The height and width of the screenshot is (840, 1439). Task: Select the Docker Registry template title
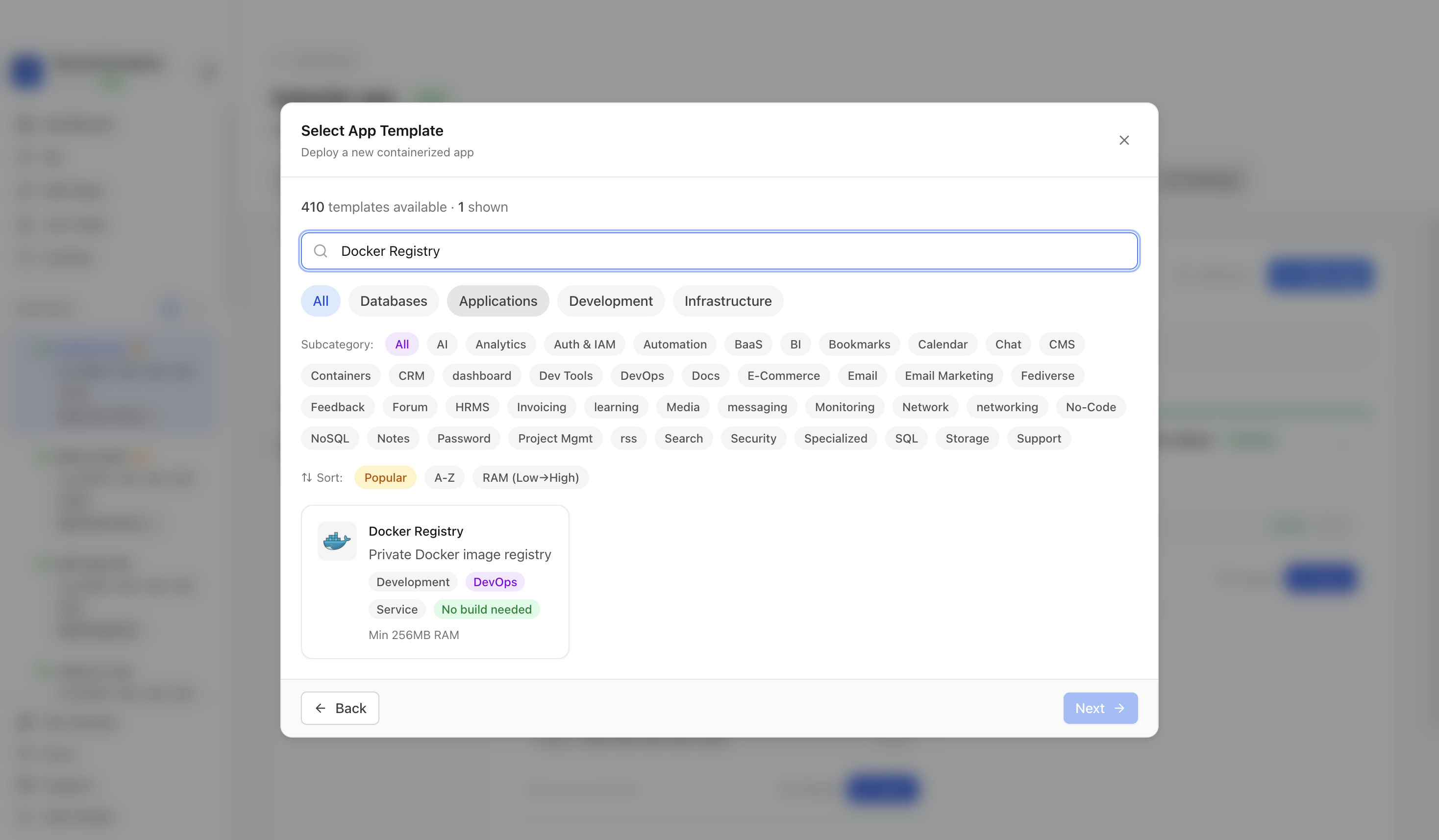[416, 531]
